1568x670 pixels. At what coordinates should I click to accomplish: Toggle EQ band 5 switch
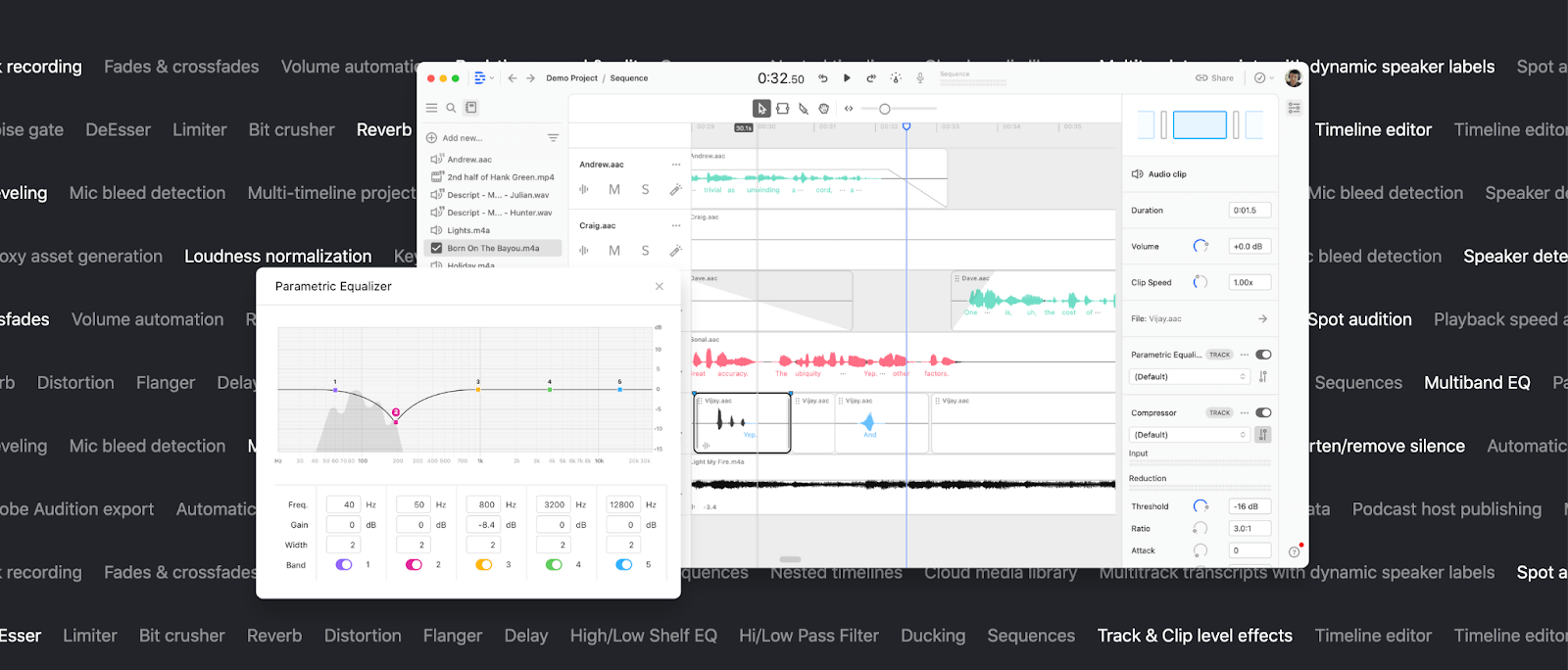[624, 564]
